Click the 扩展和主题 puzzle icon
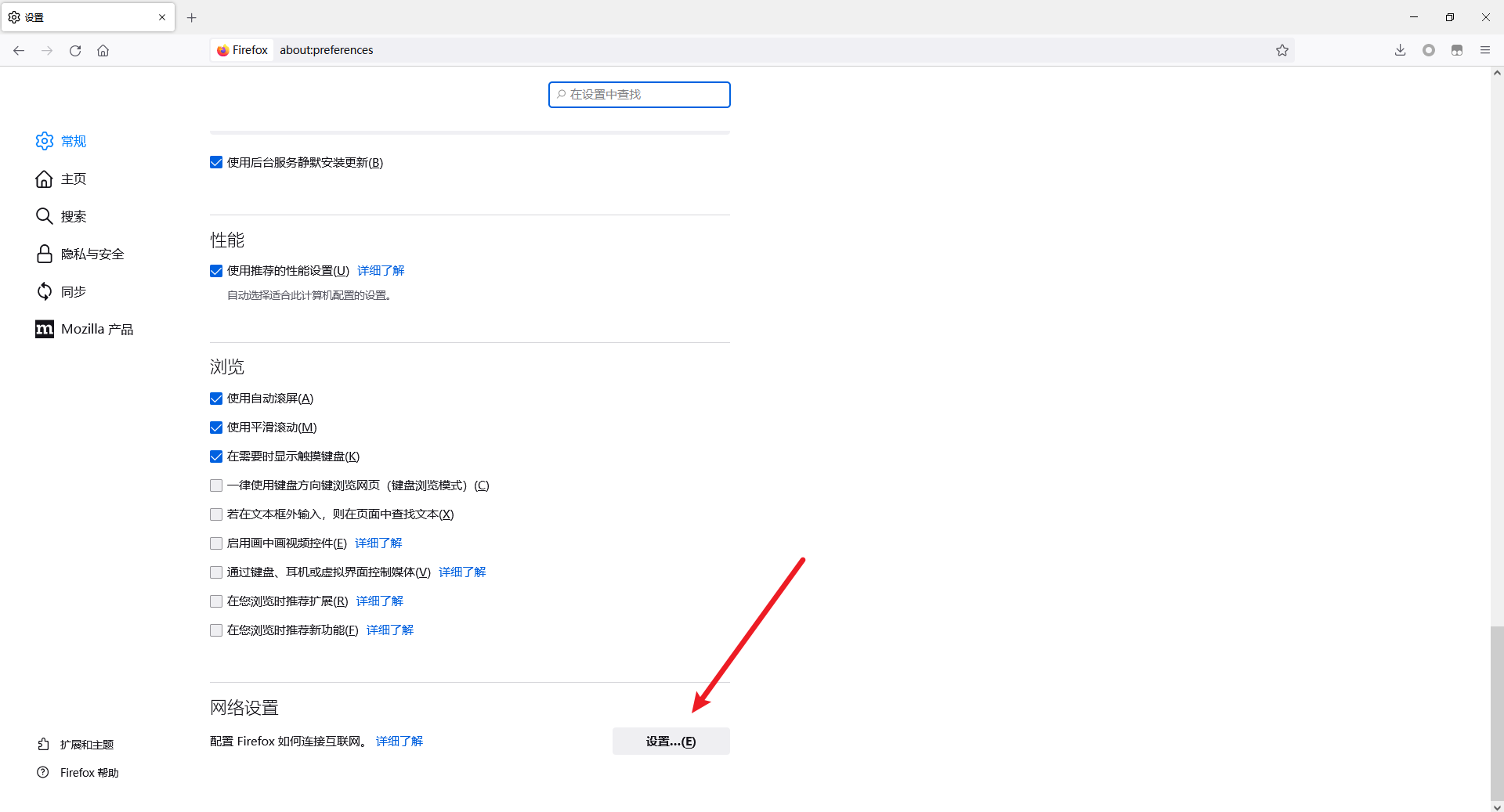The width and height of the screenshot is (1504, 812). click(44, 744)
